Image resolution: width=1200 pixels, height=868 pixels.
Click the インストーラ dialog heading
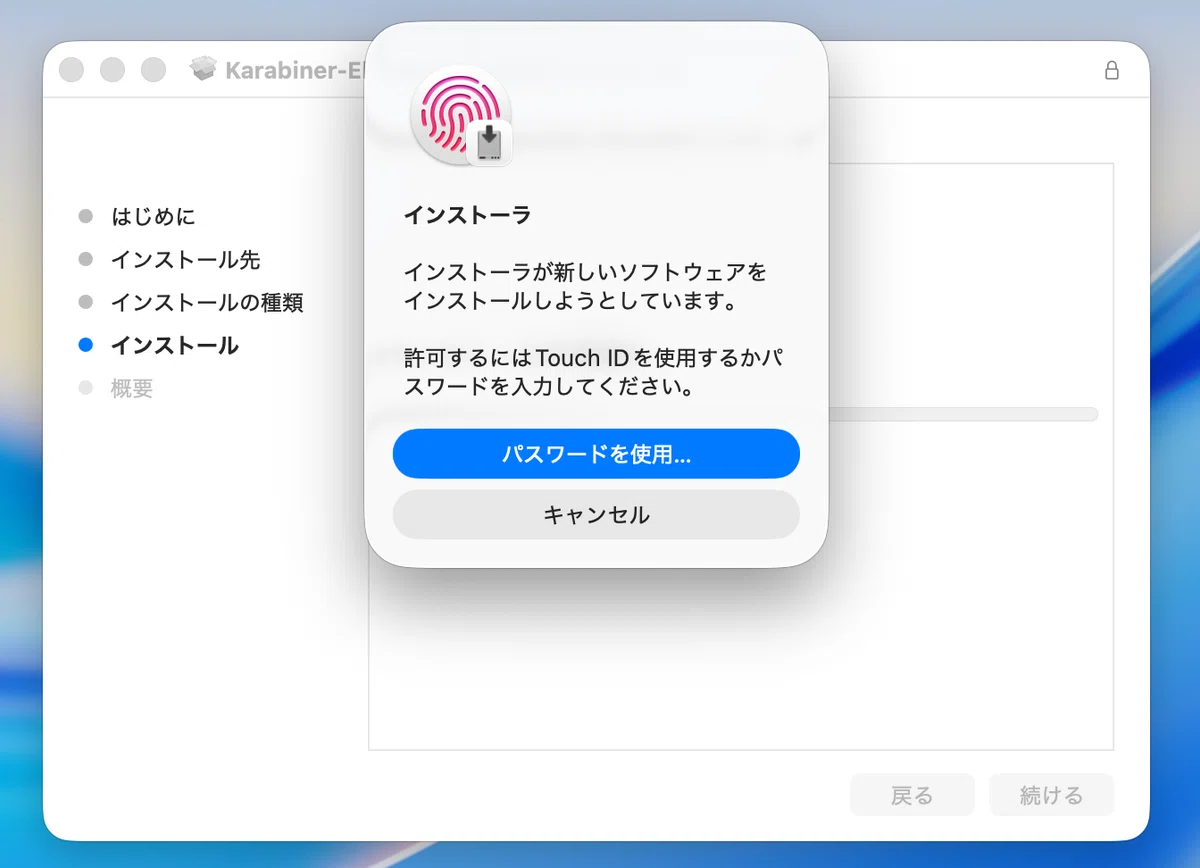click(467, 215)
